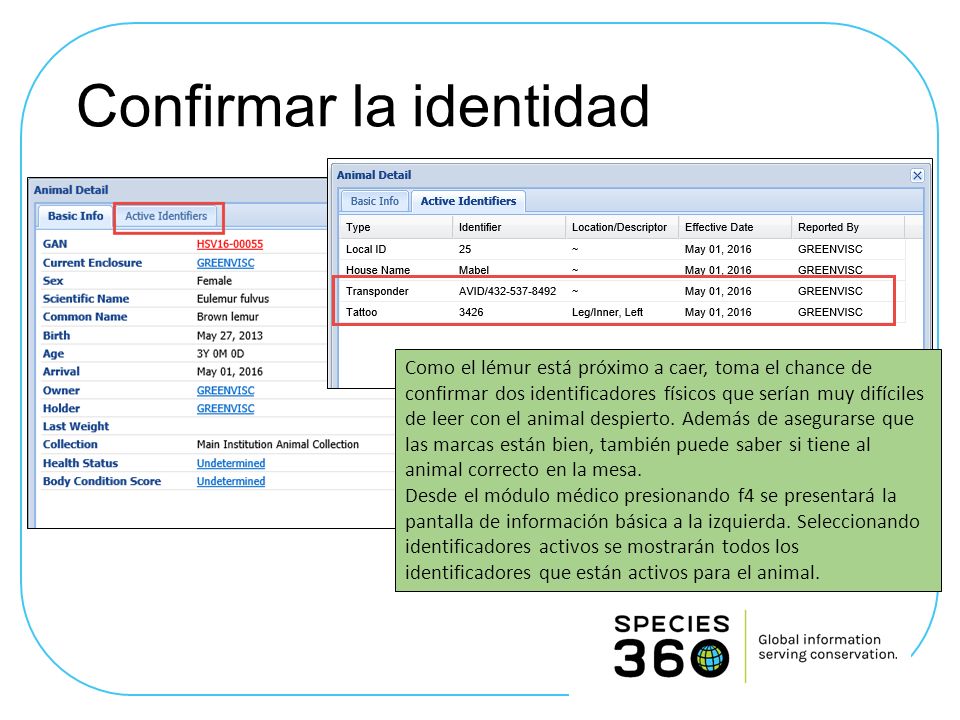Open GAN link HSV16-00055

[x=230, y=244]
